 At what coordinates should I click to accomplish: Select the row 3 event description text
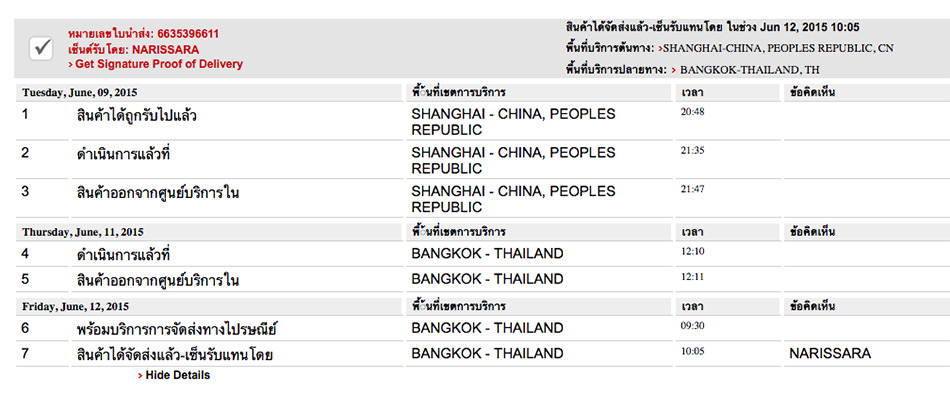pos(158,191)
